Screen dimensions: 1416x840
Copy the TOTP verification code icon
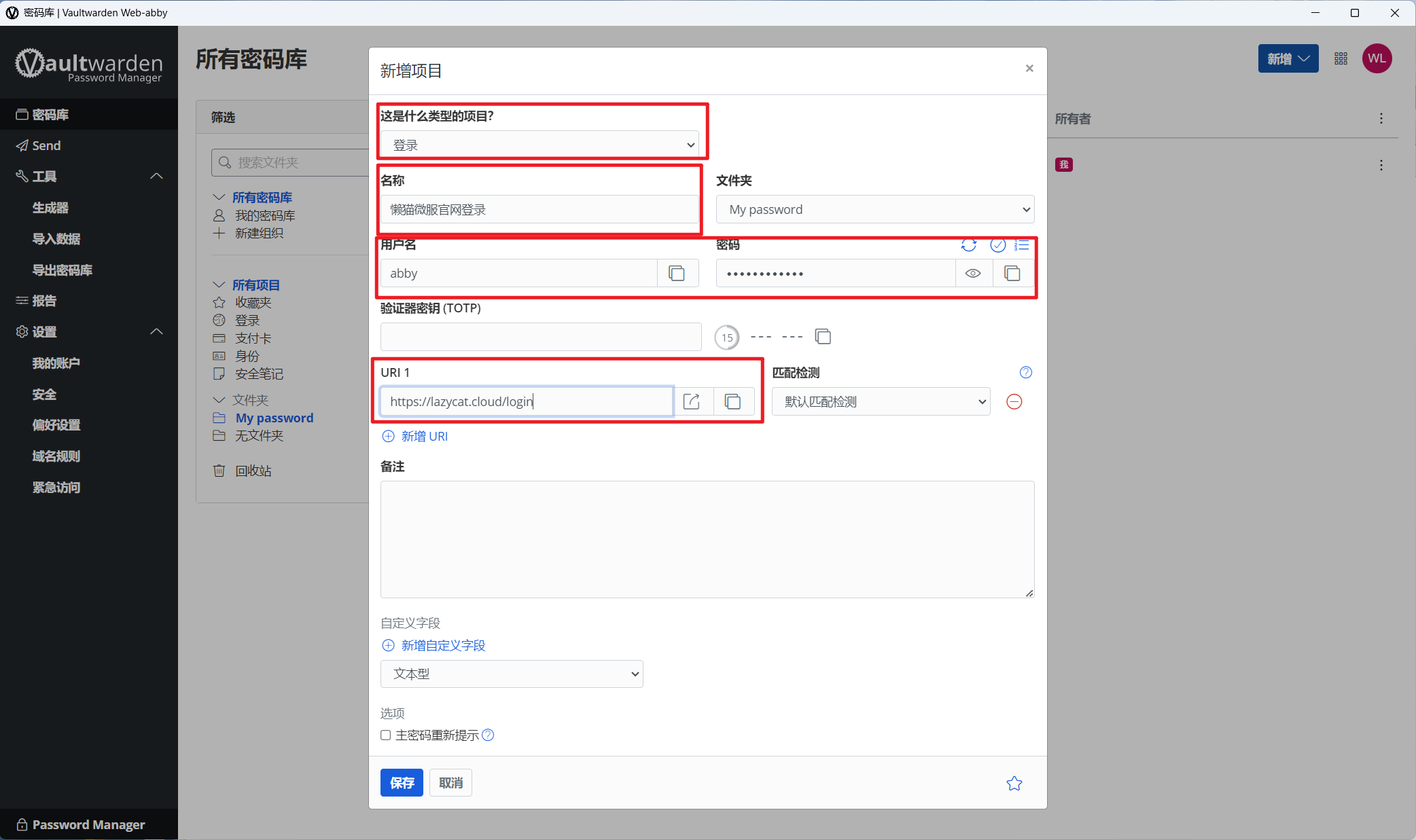coord(823,337)
